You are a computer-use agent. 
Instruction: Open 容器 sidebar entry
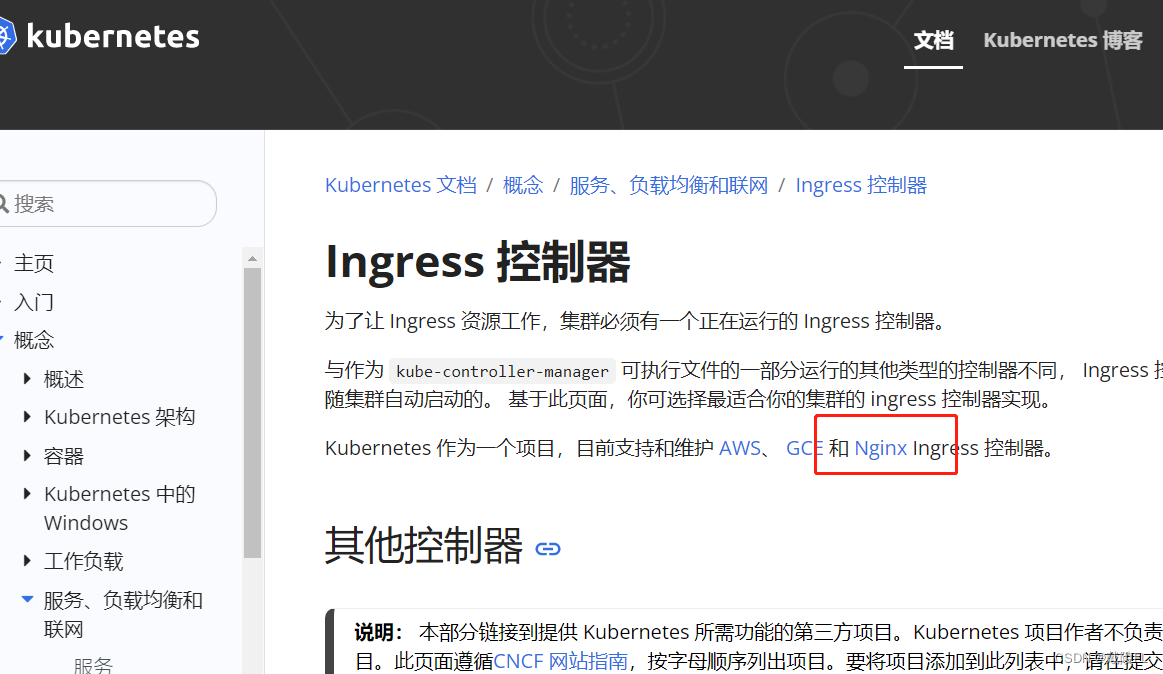tap(64, 456)
